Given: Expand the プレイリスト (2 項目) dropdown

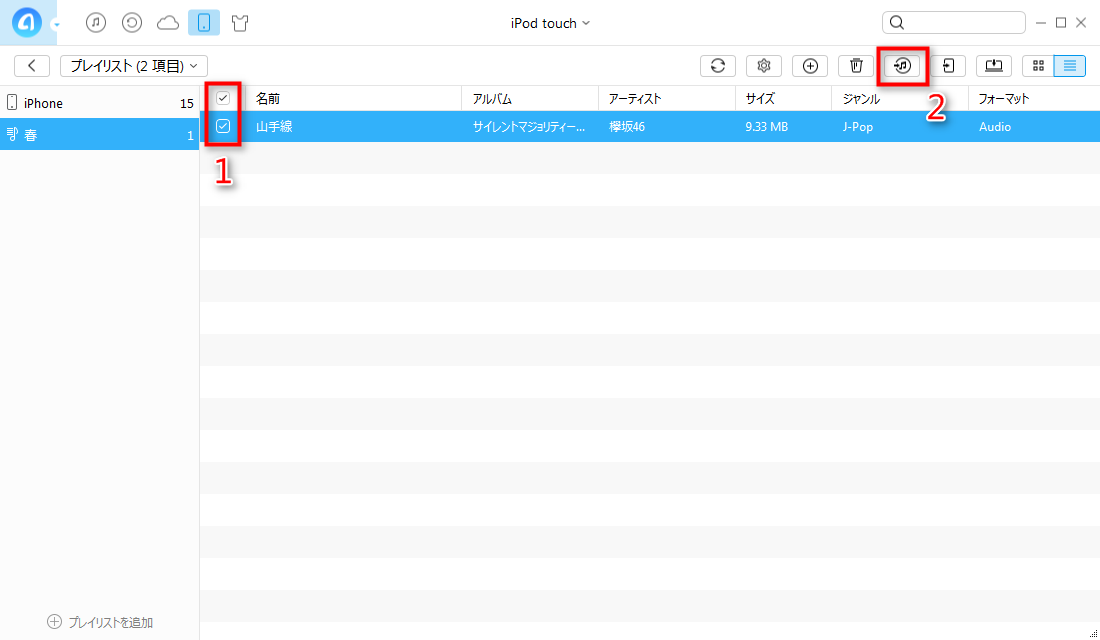Looking at the screenshot, I should [x=133, y=65].
